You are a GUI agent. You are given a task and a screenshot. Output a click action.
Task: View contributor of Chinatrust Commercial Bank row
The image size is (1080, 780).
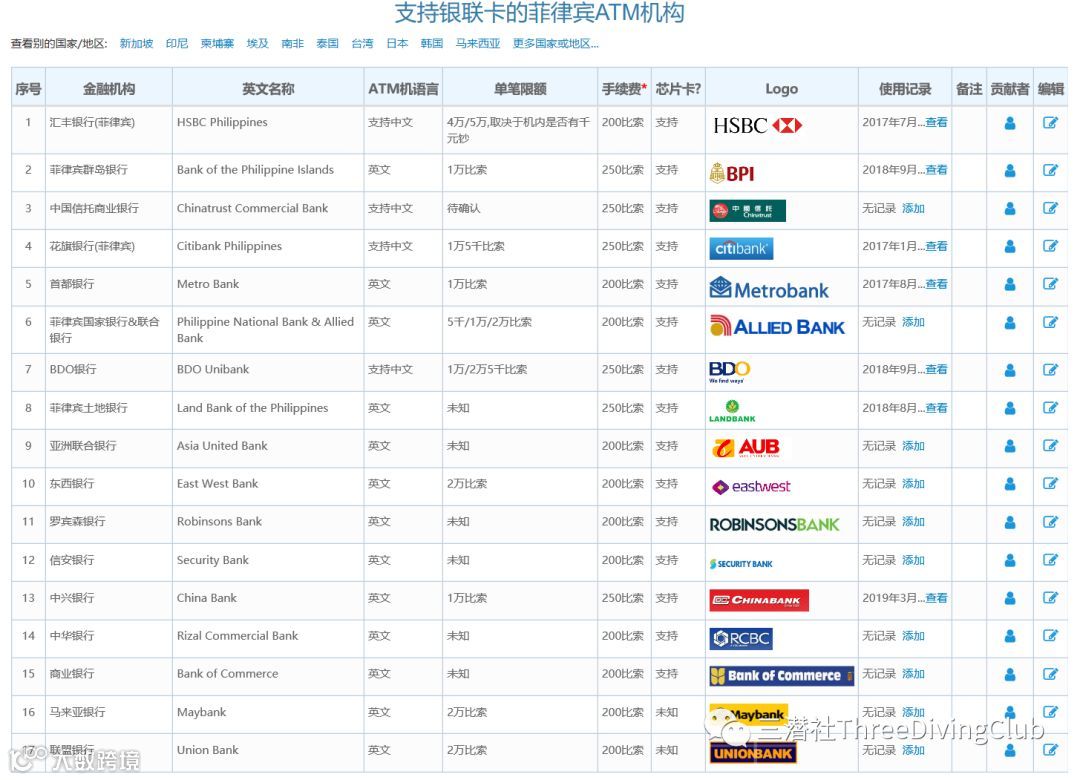click(1010, 208)
